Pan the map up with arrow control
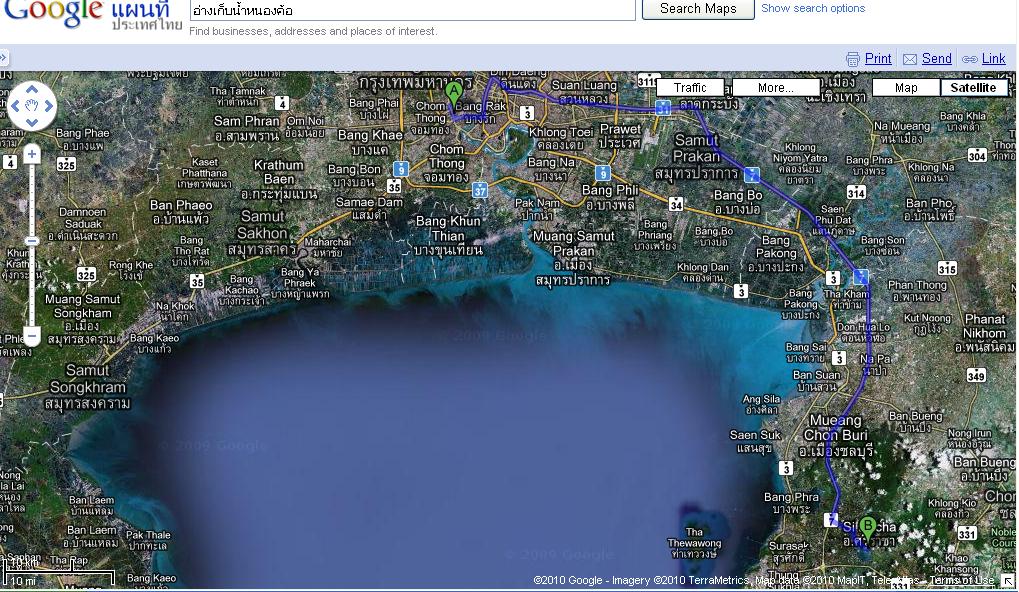 coord(32,88)
